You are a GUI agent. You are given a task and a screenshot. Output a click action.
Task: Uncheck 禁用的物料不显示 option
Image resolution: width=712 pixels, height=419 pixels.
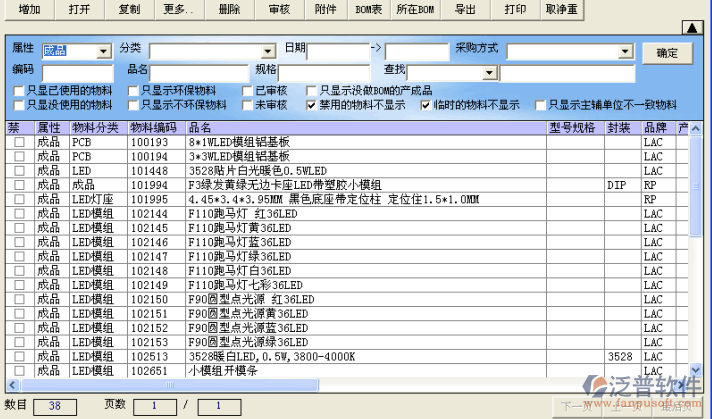pos(311,105)
